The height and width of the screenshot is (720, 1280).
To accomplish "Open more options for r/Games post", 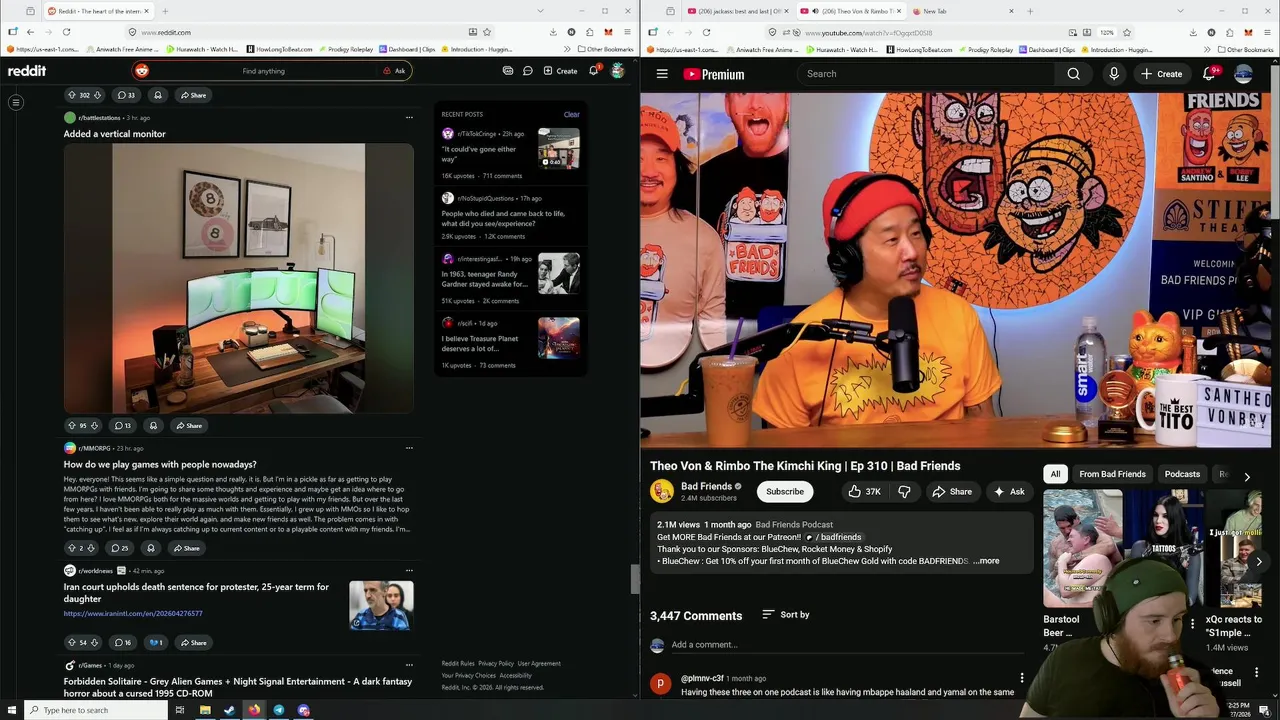I will (409, 665).
